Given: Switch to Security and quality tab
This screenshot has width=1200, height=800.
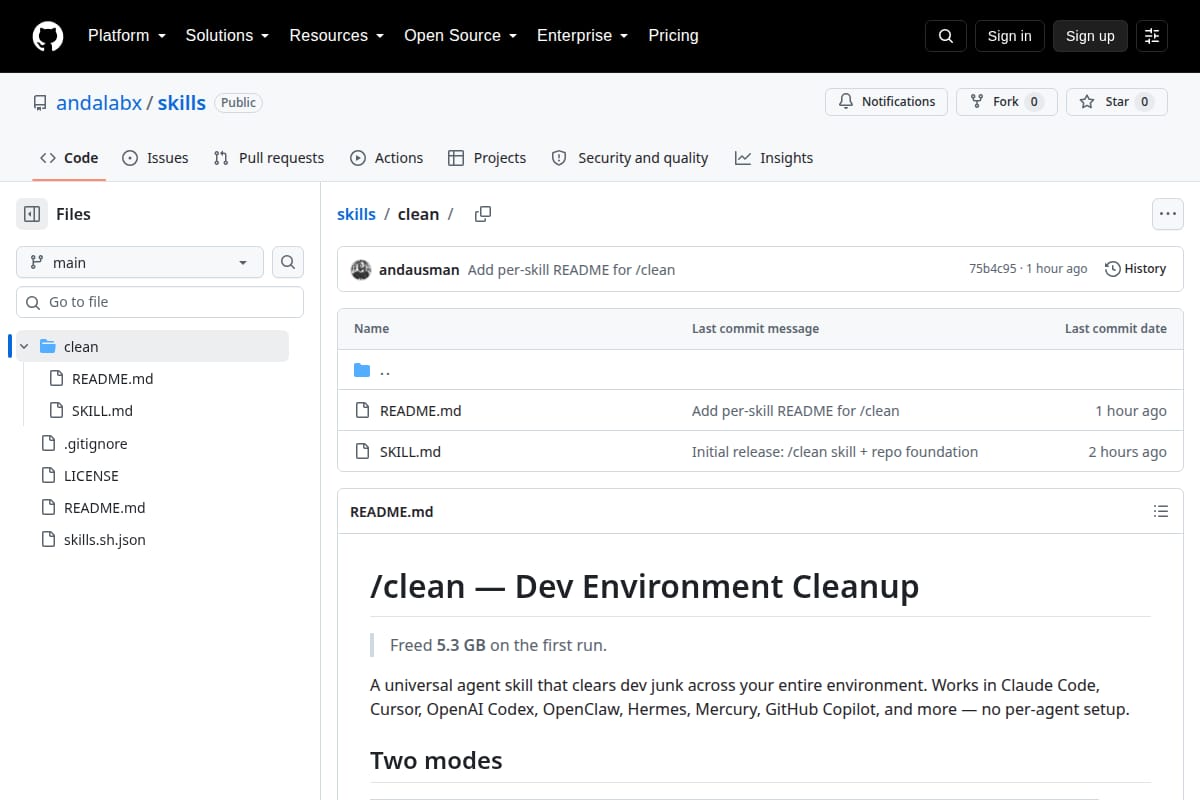Looking at the screenshot, I should point(630,158).
